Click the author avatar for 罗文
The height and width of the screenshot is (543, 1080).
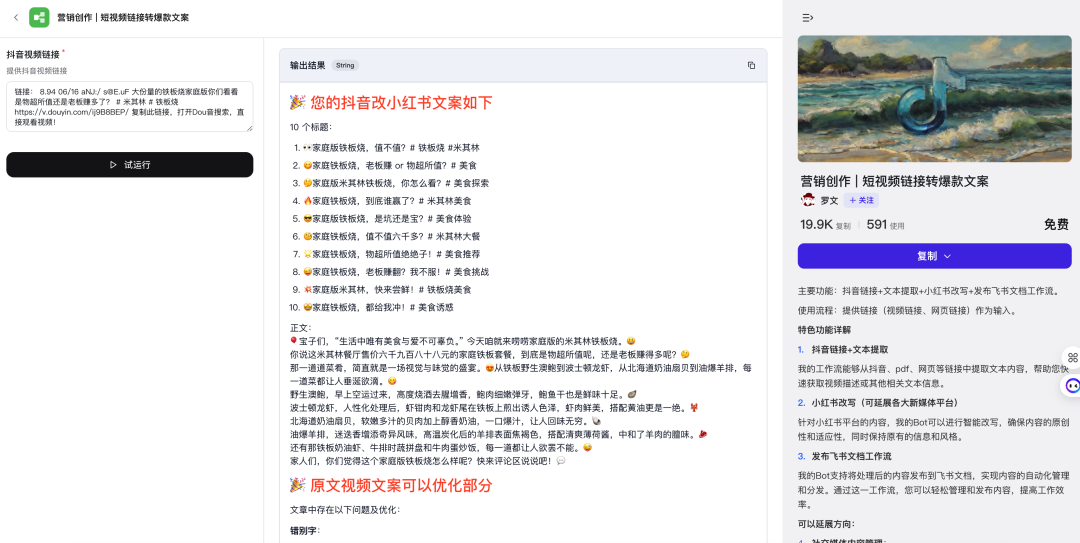(x=808, y=201)
